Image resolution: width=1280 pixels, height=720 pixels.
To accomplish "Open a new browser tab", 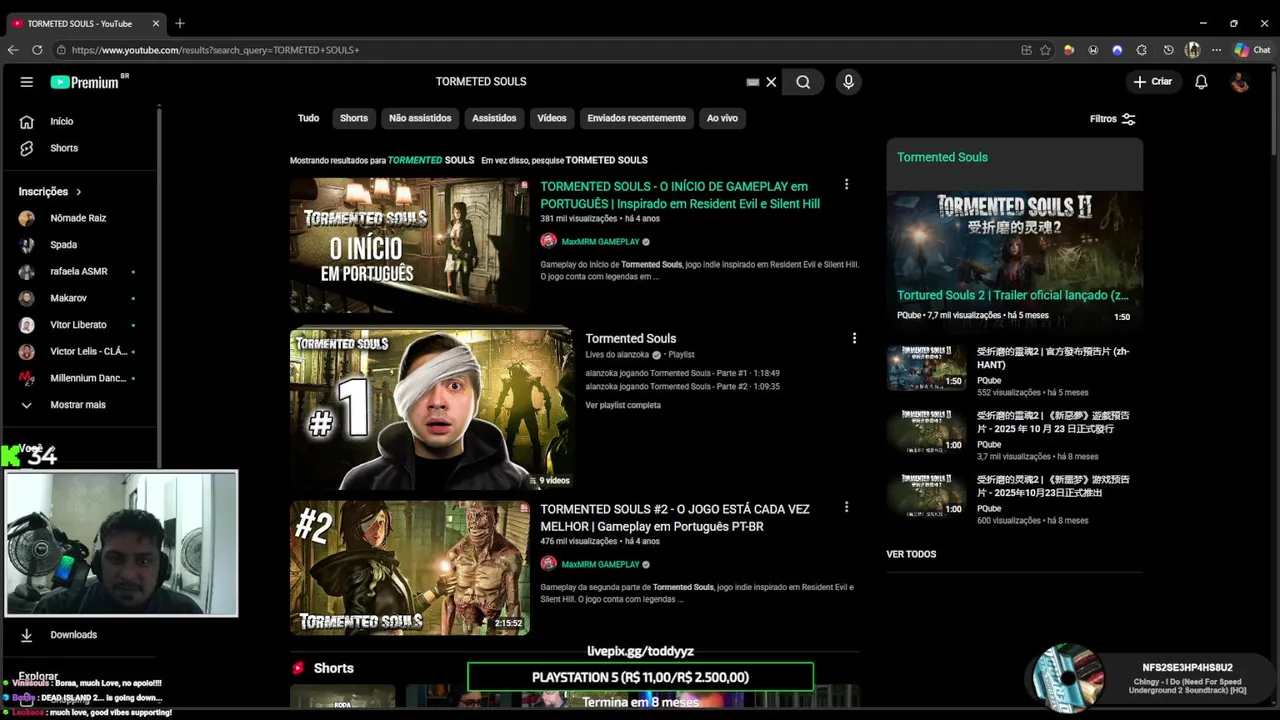I will point(180,23).
